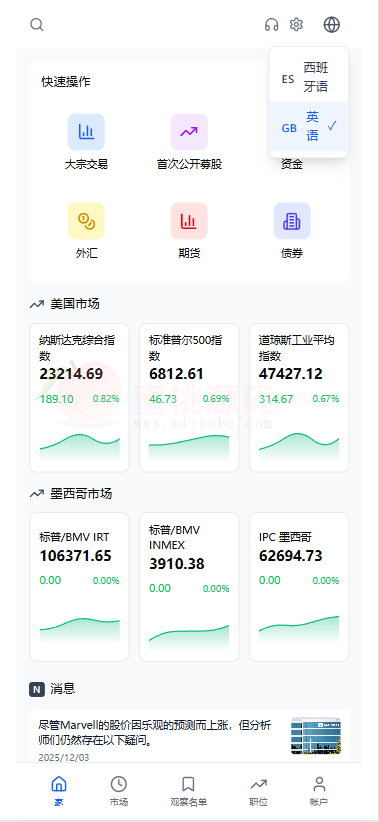Click the value 62694.73

(290, 556)
